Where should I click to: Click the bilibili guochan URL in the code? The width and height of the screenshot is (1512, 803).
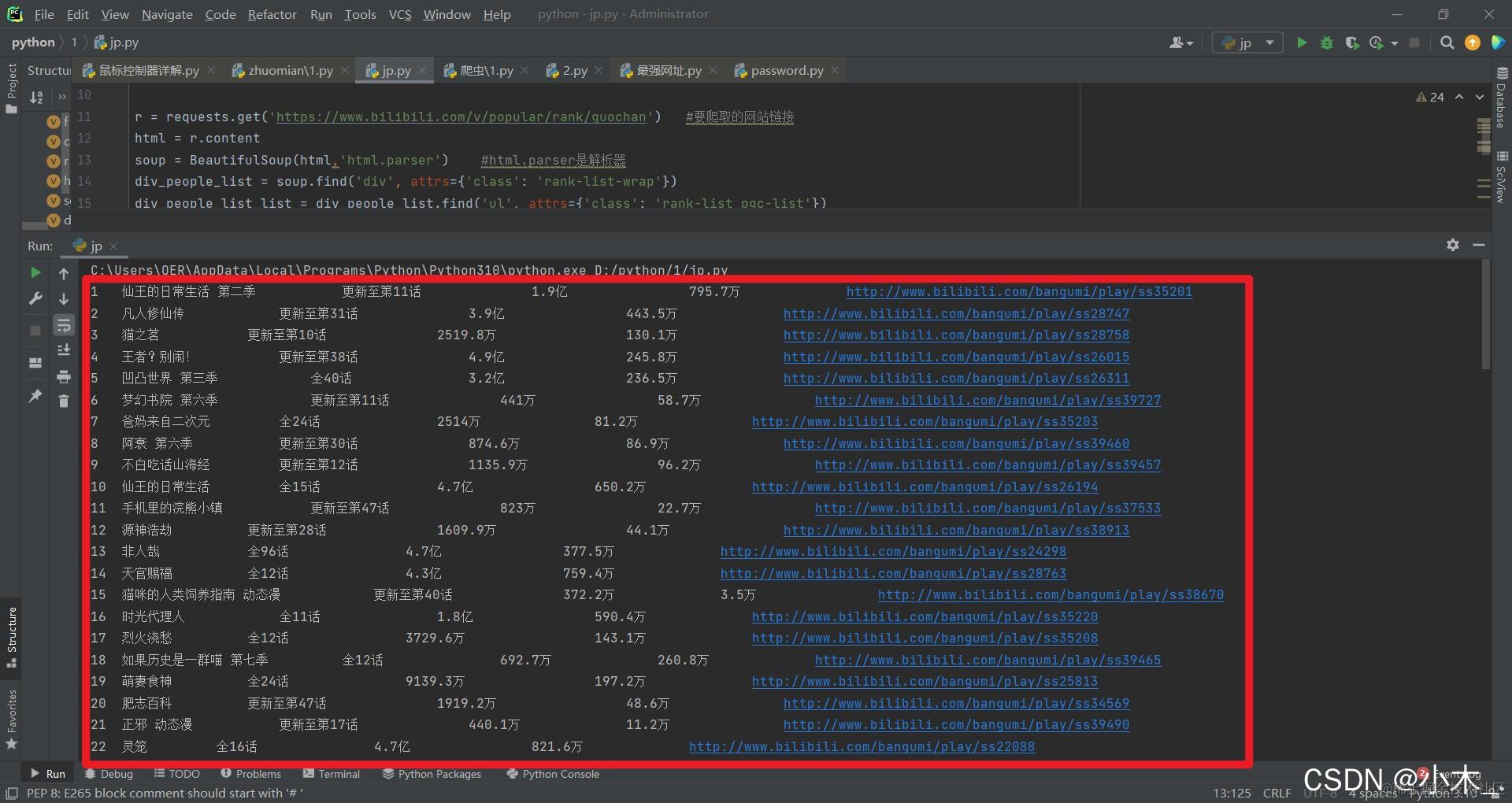(461, 117)
